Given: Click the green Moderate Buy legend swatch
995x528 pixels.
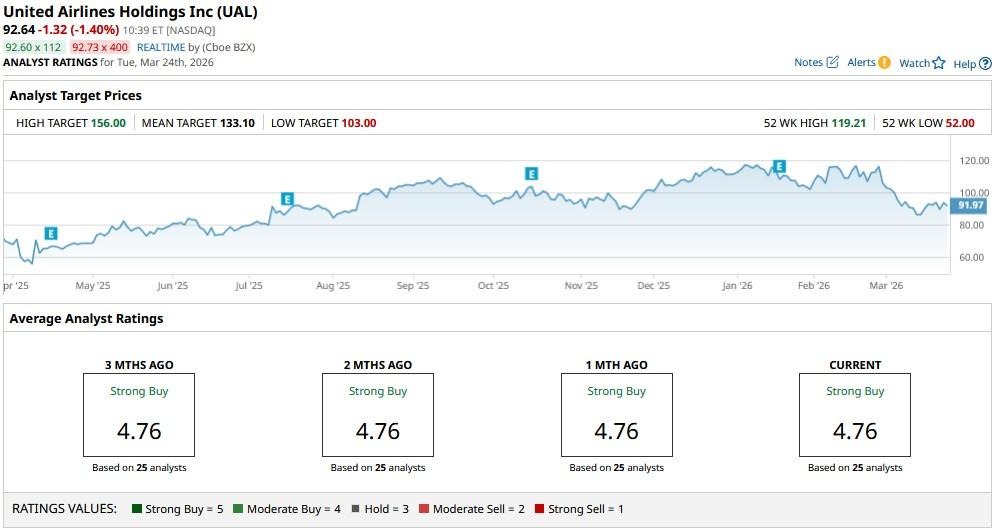Looking at the screenshot, I should click(x=238, y=508).
